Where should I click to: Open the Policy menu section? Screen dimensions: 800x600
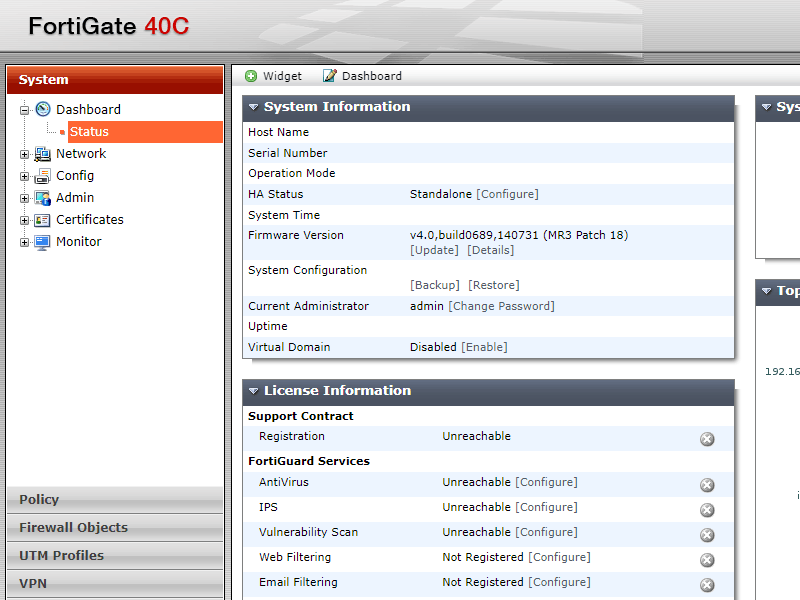click(115, 499)
